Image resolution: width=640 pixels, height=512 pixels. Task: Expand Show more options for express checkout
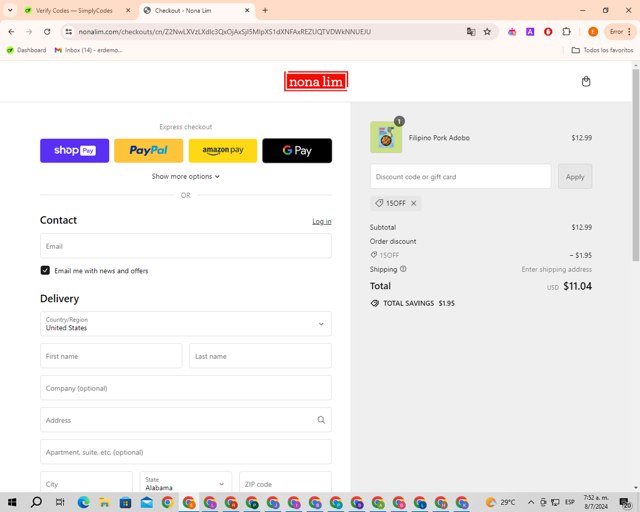(186, 176)
